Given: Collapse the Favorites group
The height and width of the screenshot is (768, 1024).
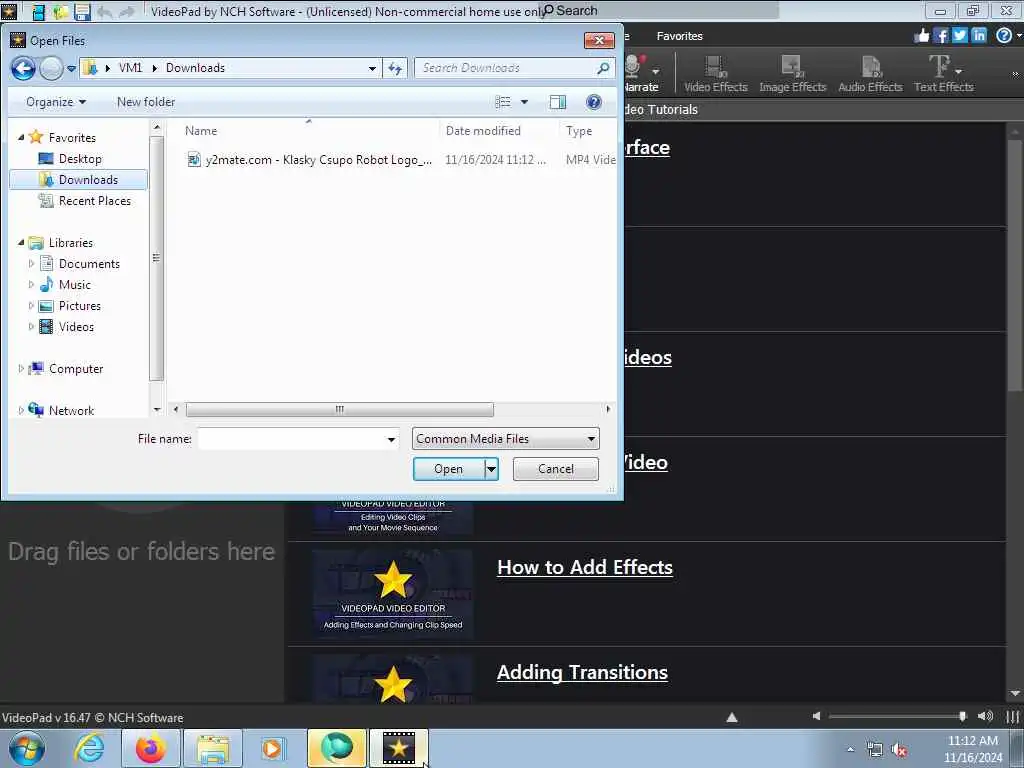Looking at the screenshot, I should (21, 137).
